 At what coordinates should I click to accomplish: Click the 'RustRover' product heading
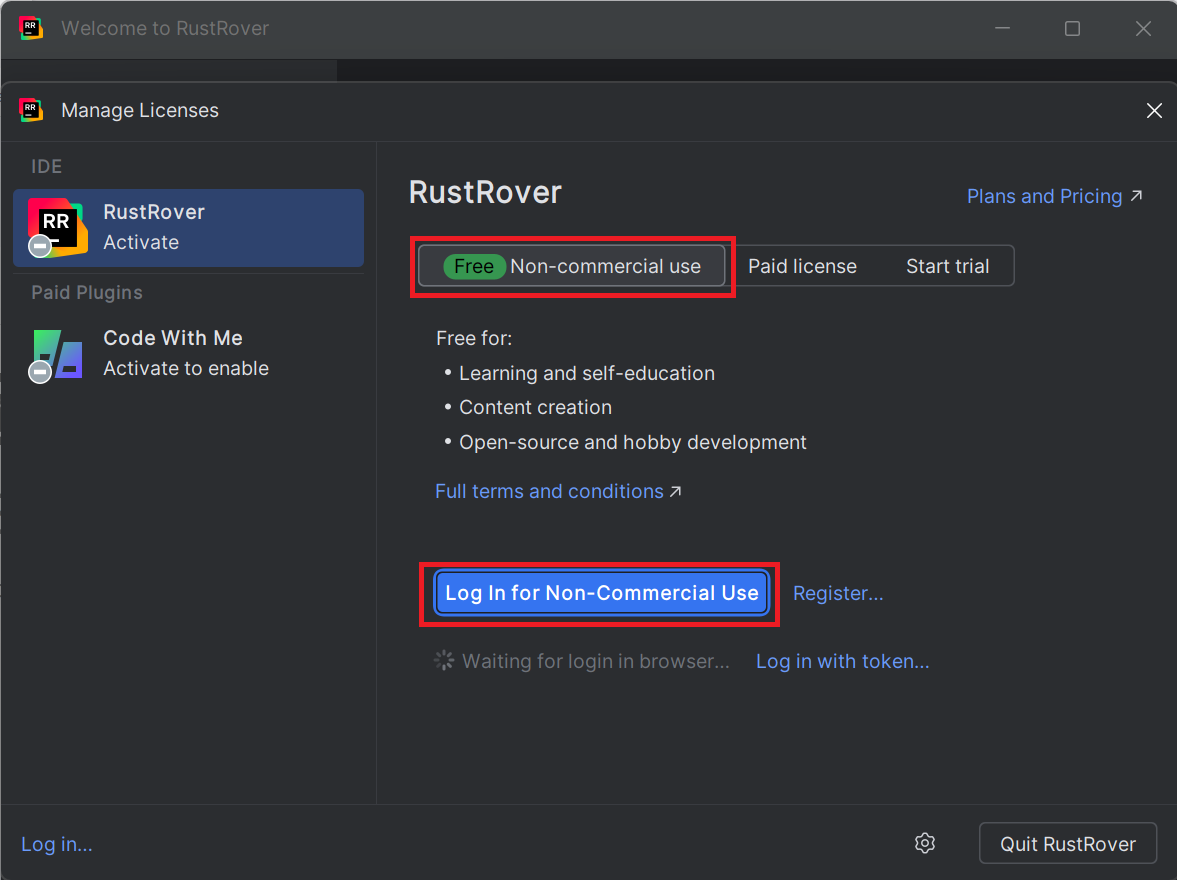click(485, 192)
